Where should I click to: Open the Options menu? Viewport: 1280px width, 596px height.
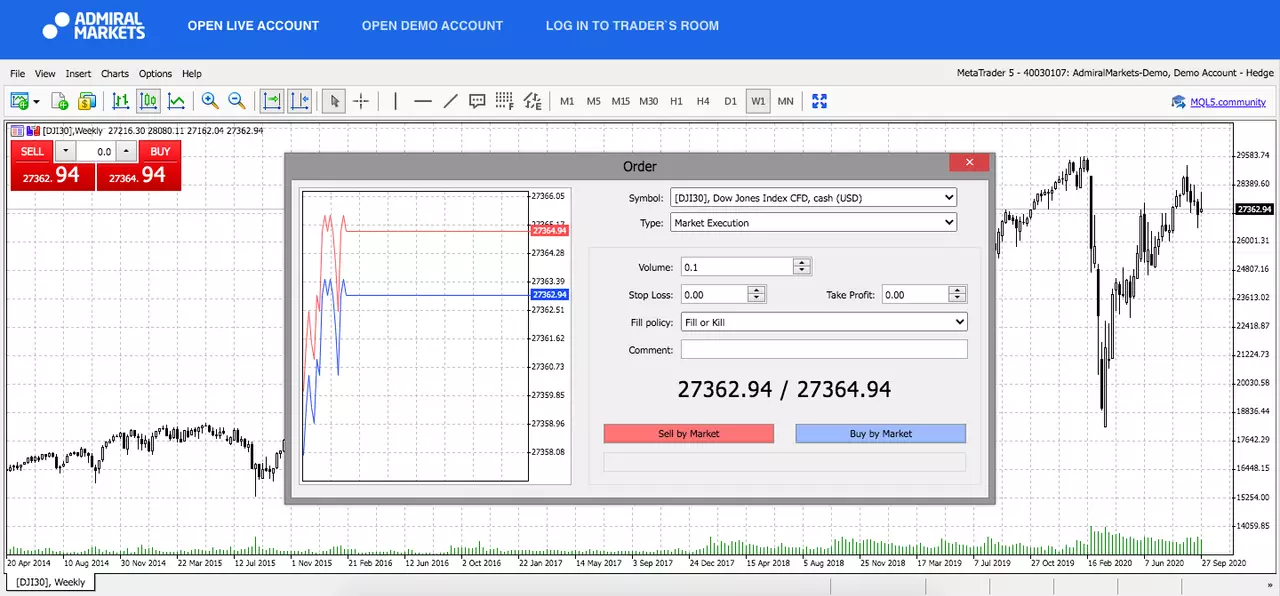[x=155, y=74]
